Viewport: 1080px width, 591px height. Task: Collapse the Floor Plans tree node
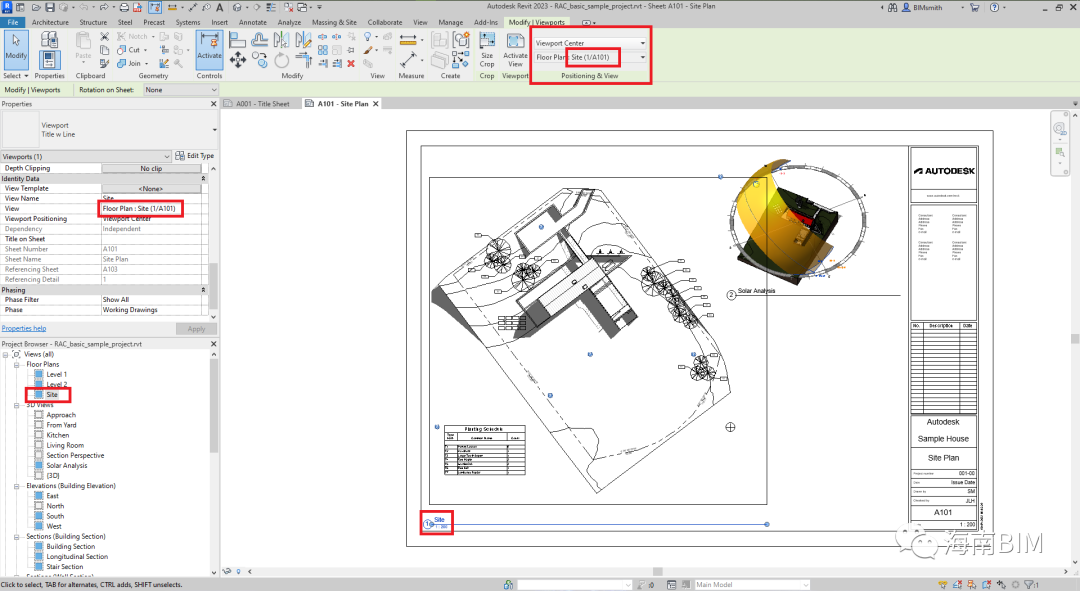pos(16,364)
